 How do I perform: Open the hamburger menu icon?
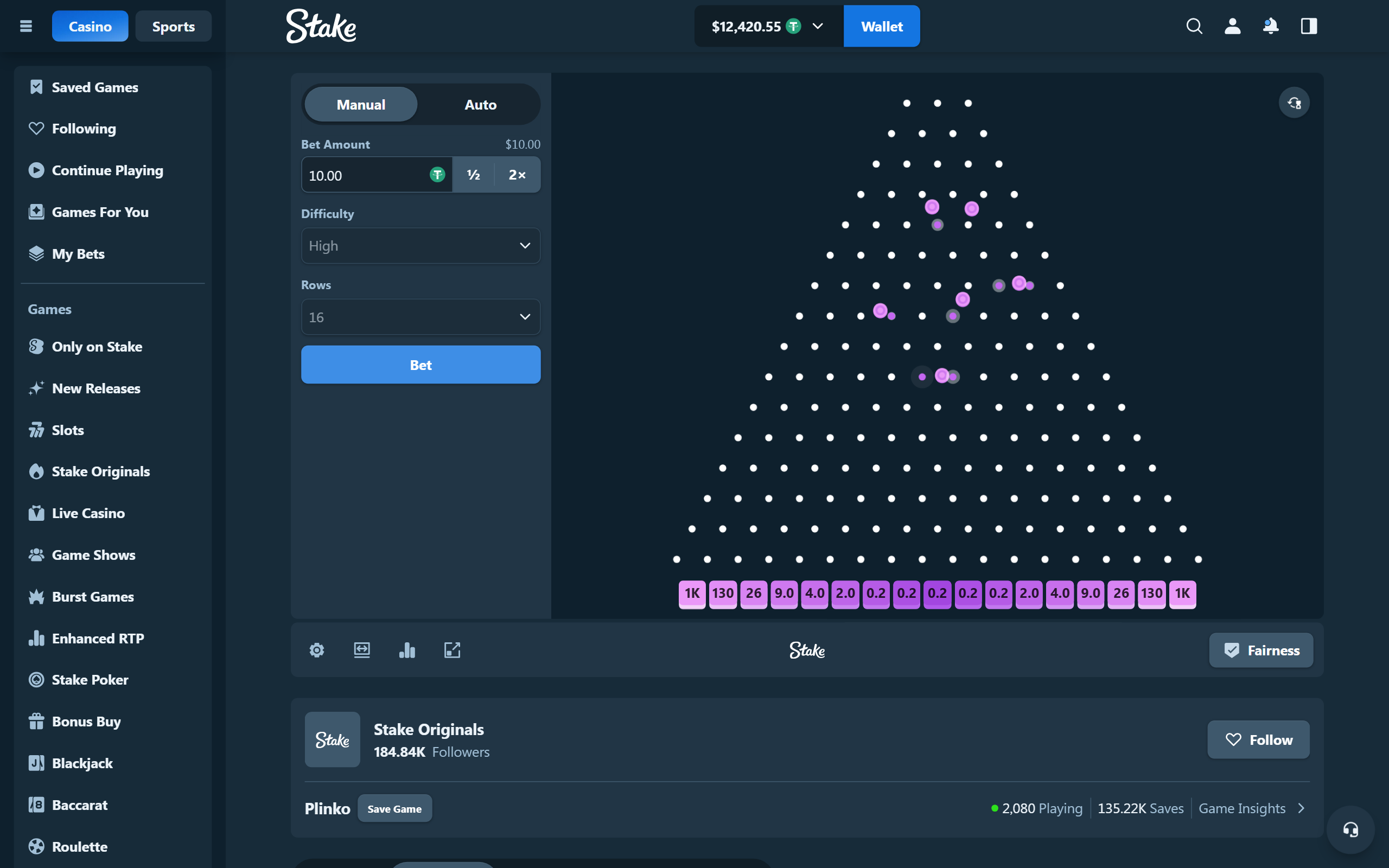[x=26, y=27]
